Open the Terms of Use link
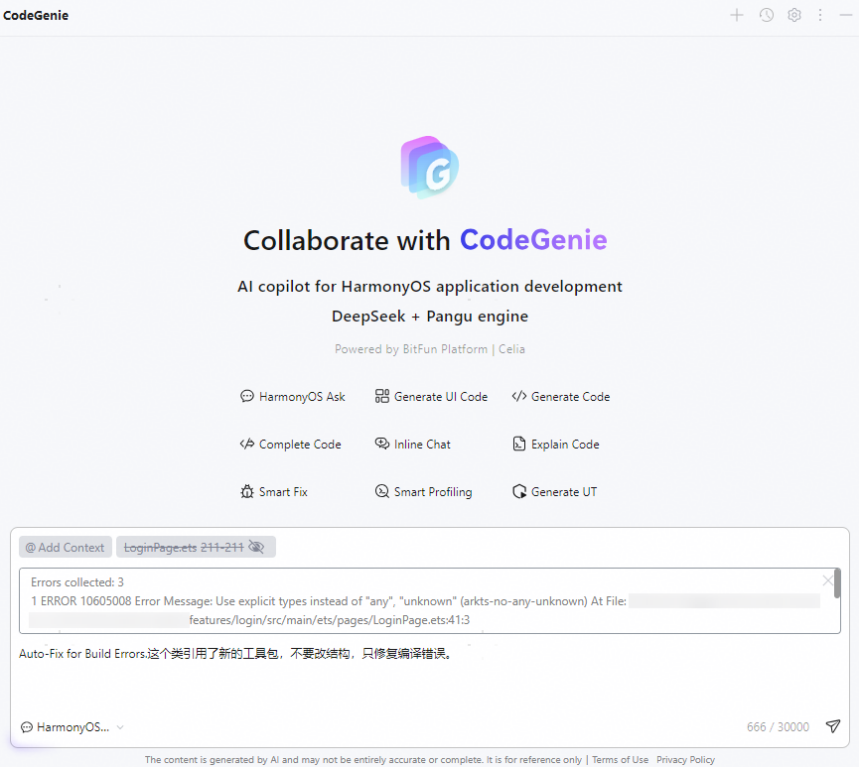Image resolution: width=859 pixels, height=767 pixels. click(x=620, y=760)
